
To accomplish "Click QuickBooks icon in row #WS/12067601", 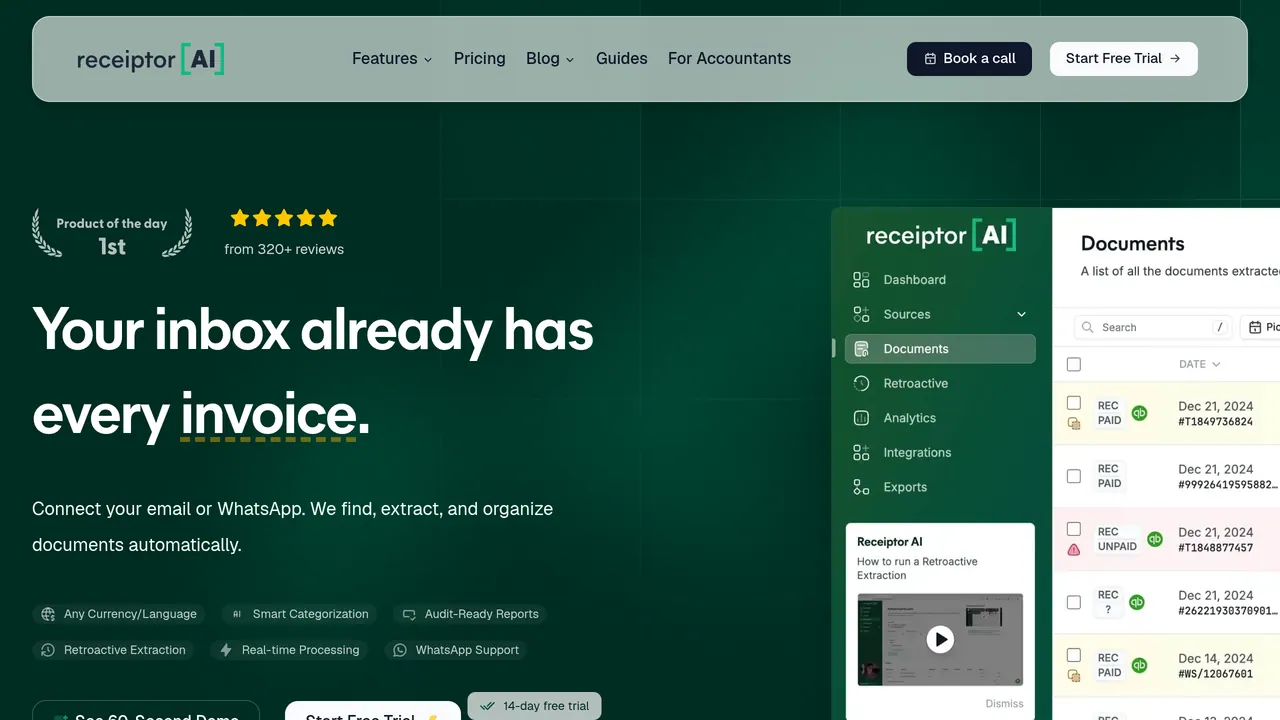I will (1139, 665).
